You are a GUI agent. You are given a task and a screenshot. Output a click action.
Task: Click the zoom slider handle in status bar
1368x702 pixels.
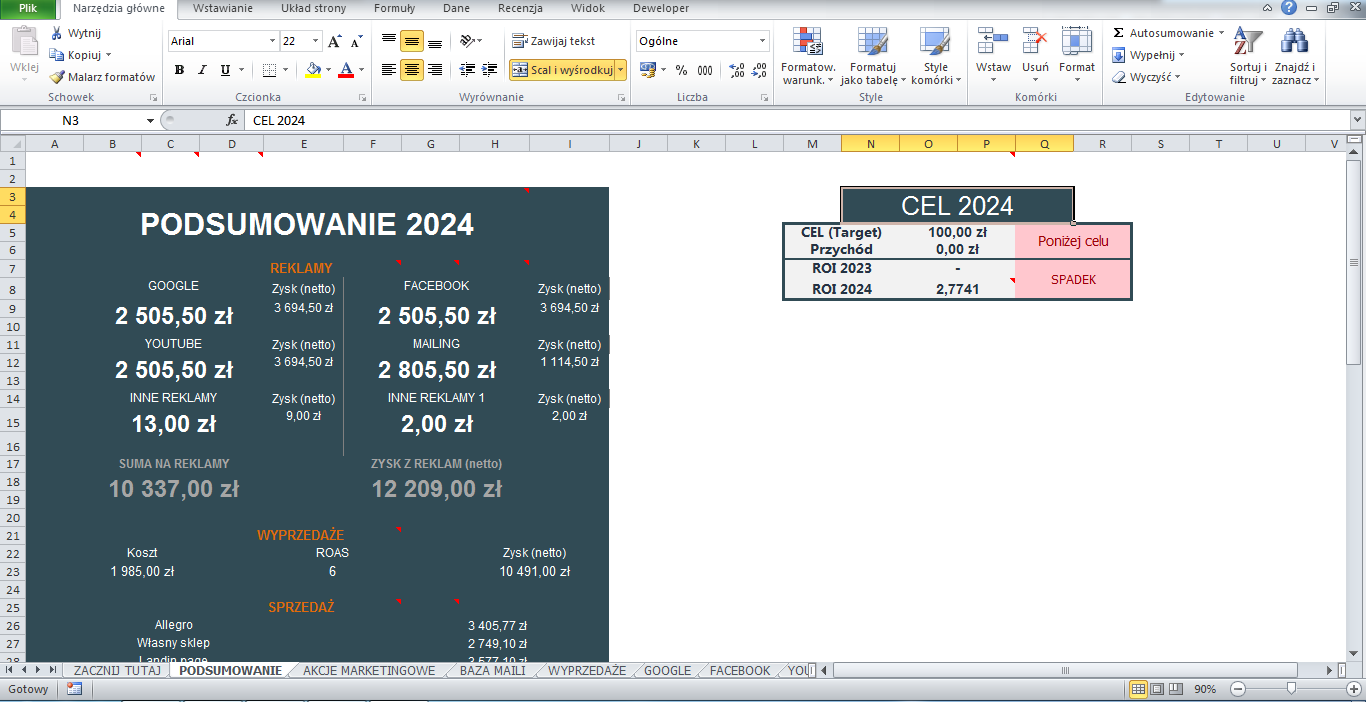point(1292,689)
